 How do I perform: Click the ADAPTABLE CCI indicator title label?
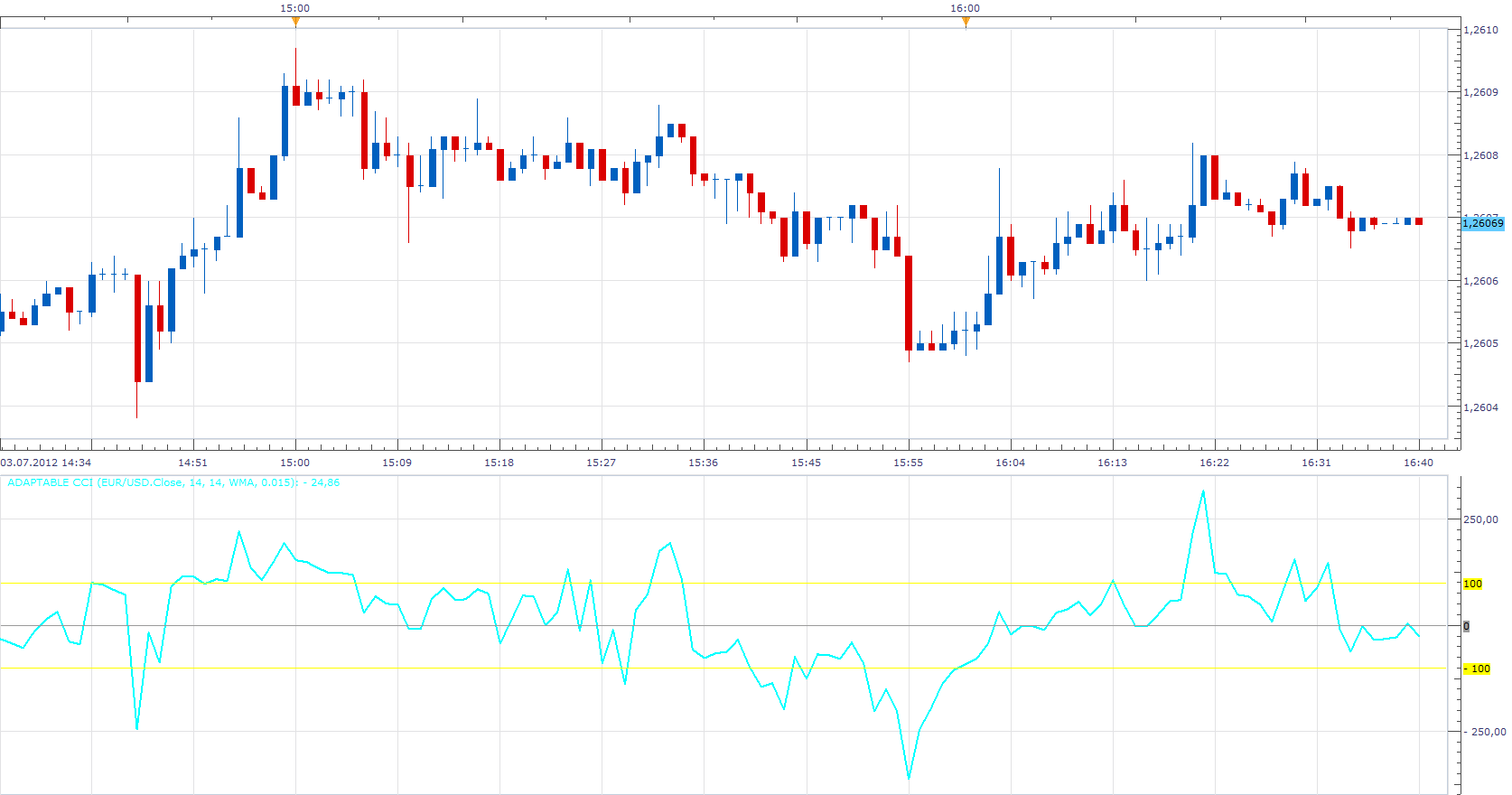point(173,482)
